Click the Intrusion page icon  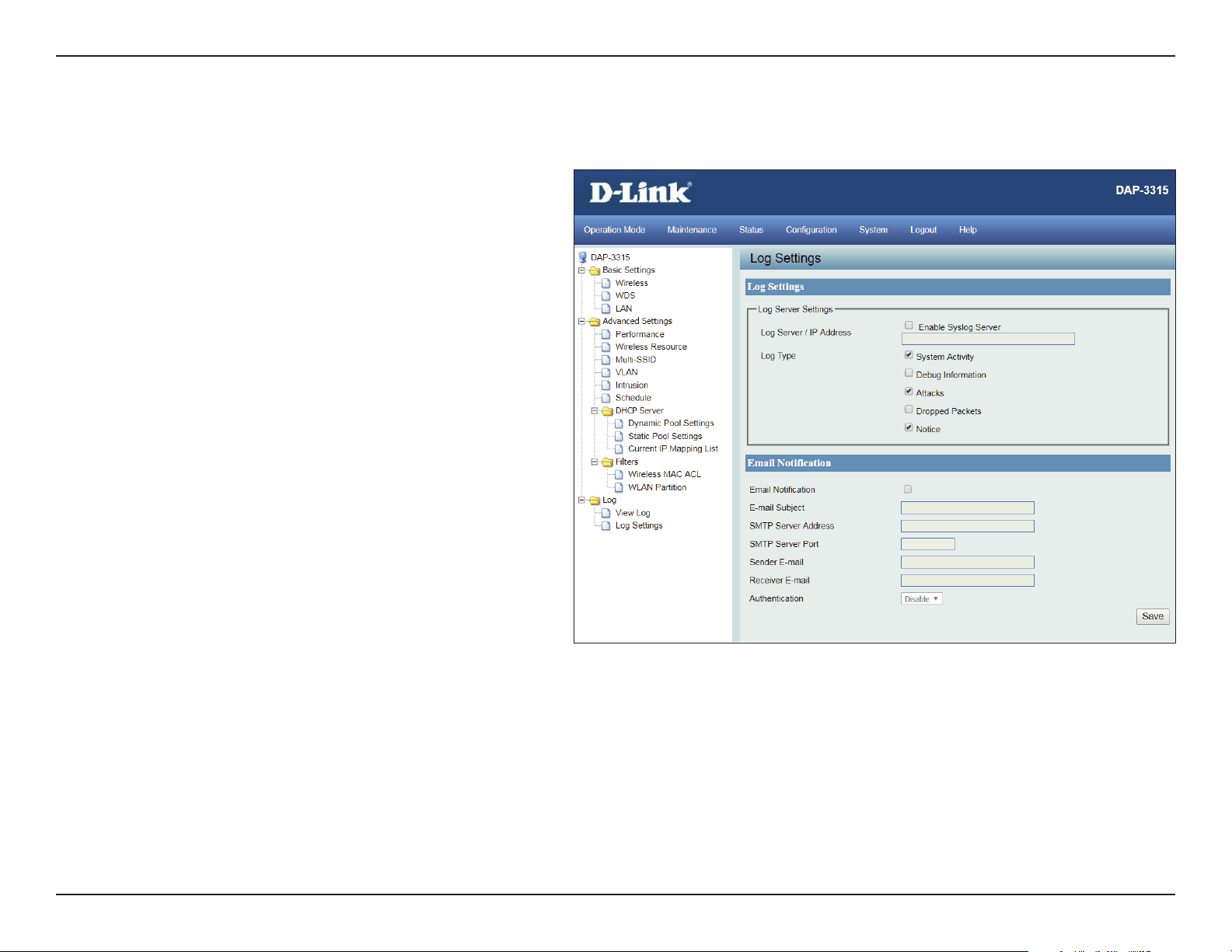pyautogui.click(x=606, y=385)
